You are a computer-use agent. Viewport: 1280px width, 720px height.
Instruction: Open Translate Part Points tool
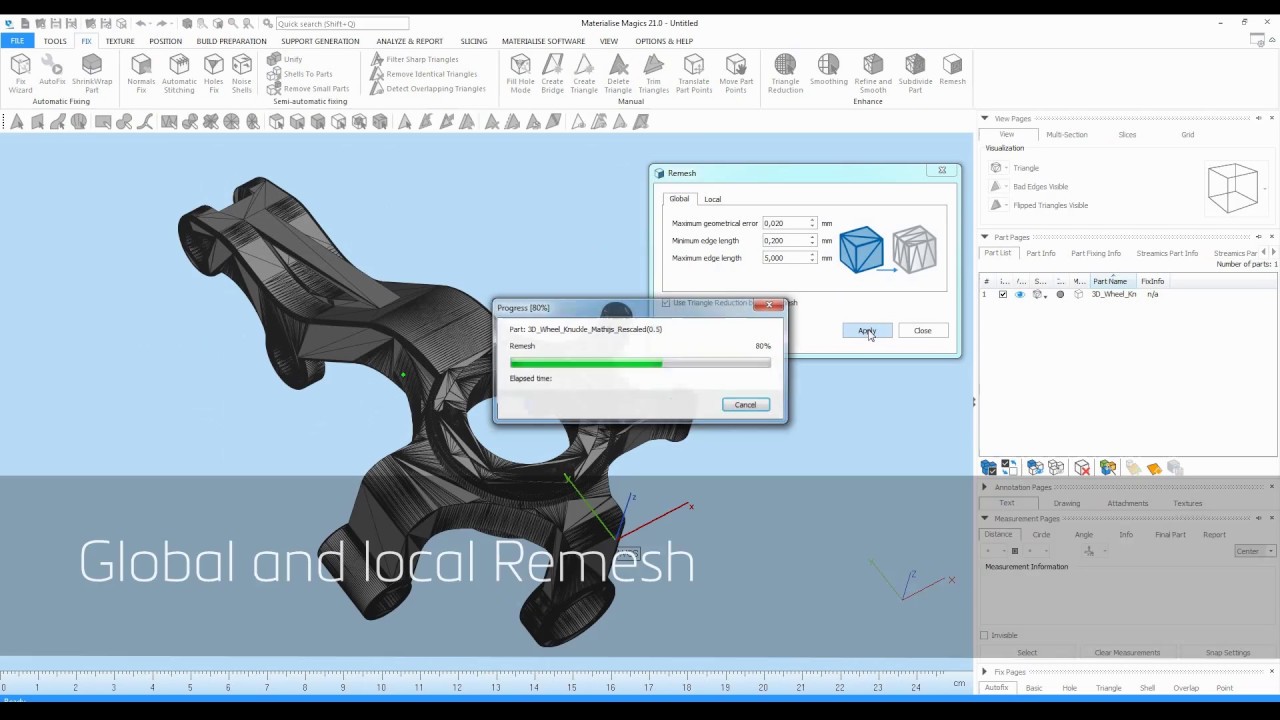point(693,74)
